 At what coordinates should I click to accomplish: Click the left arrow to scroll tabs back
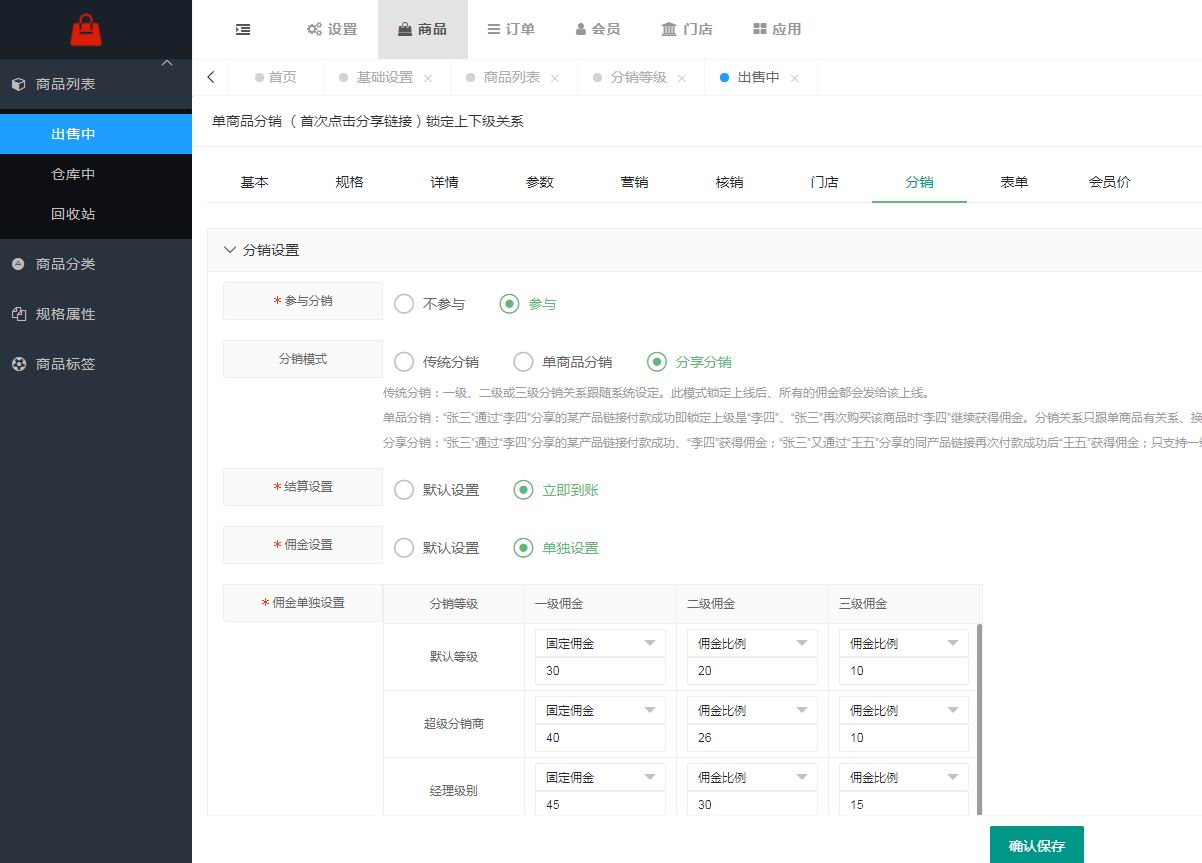point(210,77)
